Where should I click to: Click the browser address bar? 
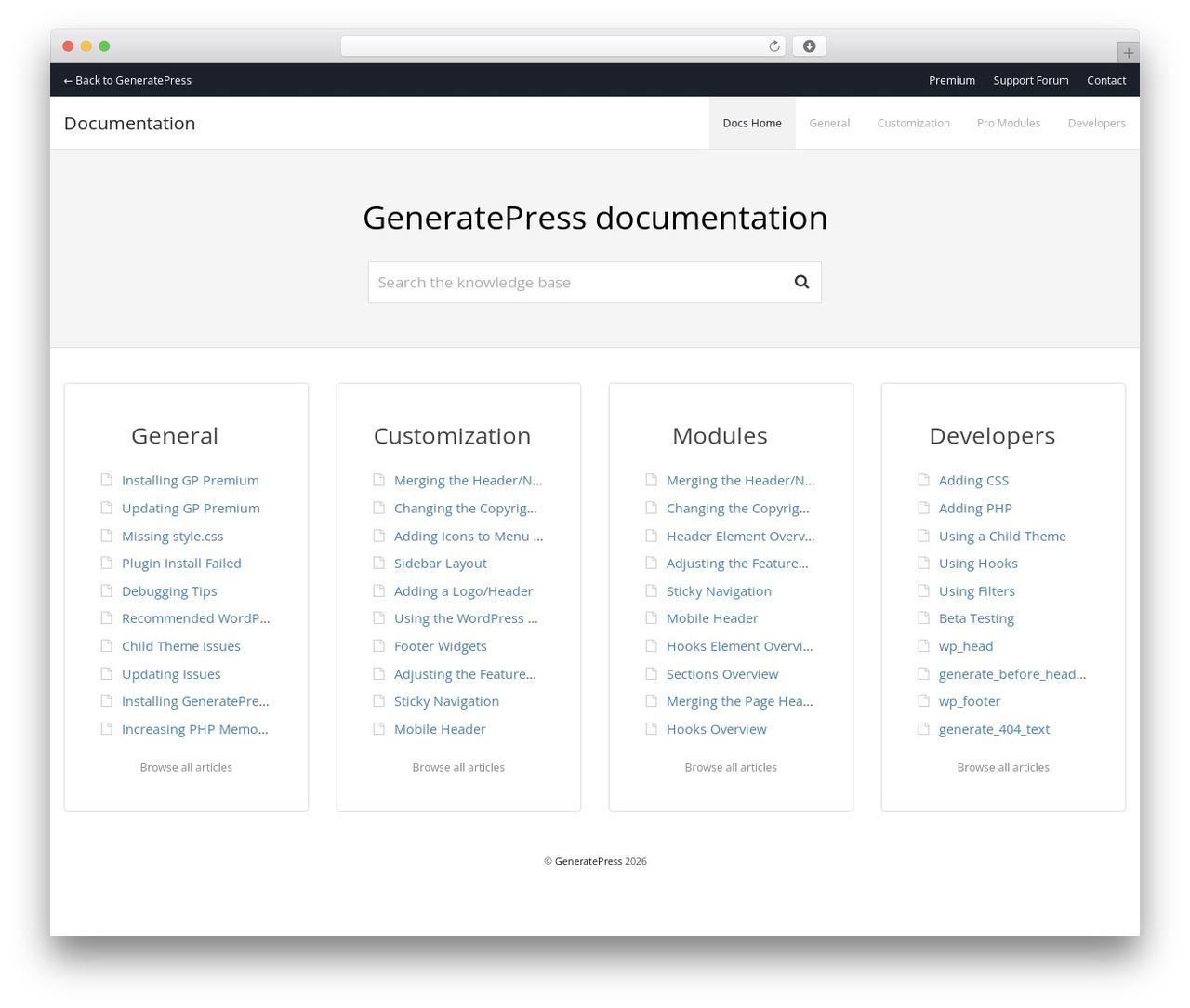562,46
